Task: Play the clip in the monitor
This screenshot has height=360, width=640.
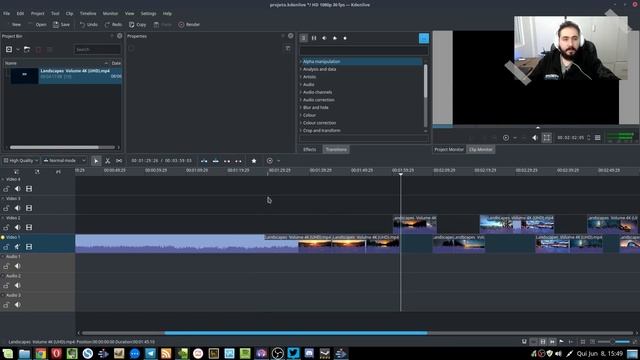Action: click(x=506, y=138)
